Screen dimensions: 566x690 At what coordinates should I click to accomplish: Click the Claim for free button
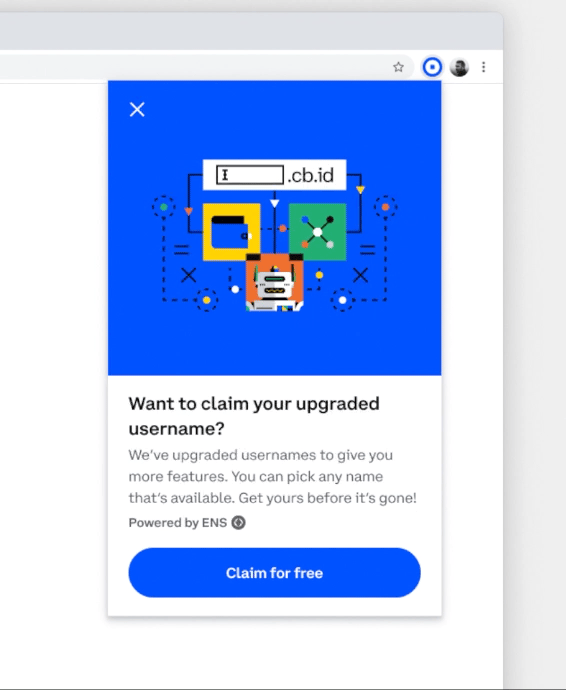point(274,573)
